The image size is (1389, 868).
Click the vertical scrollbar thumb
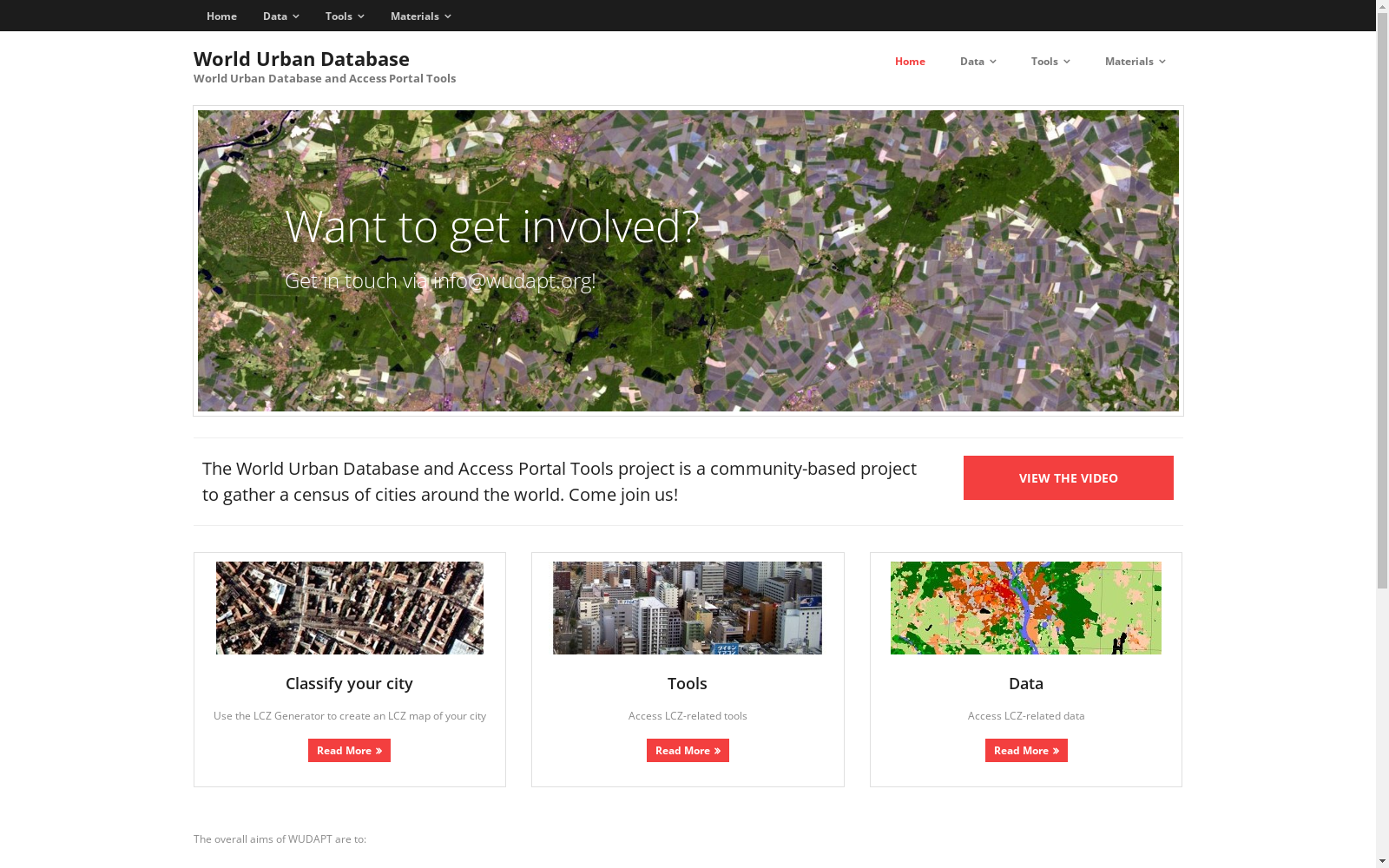point(1382,301)
